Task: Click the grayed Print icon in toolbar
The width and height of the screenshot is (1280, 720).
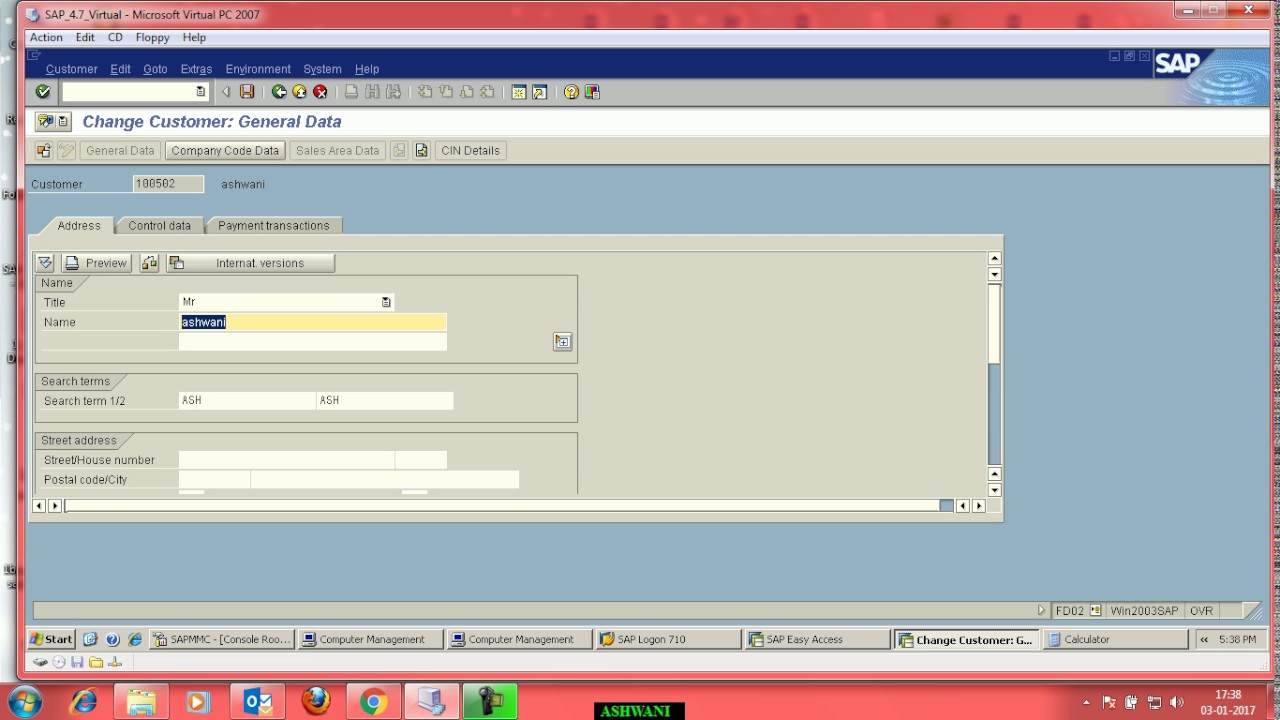Action: (x=351, y=92)
